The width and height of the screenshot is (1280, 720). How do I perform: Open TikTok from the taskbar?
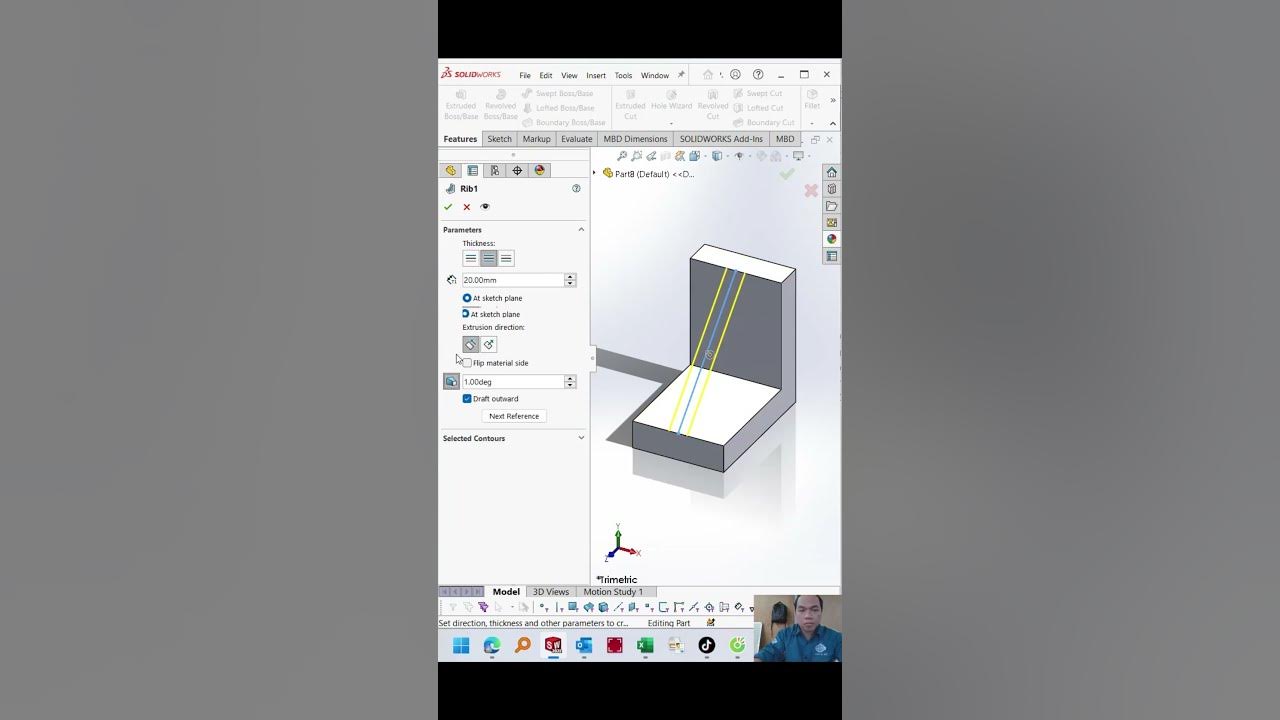(x=707, y=646)
